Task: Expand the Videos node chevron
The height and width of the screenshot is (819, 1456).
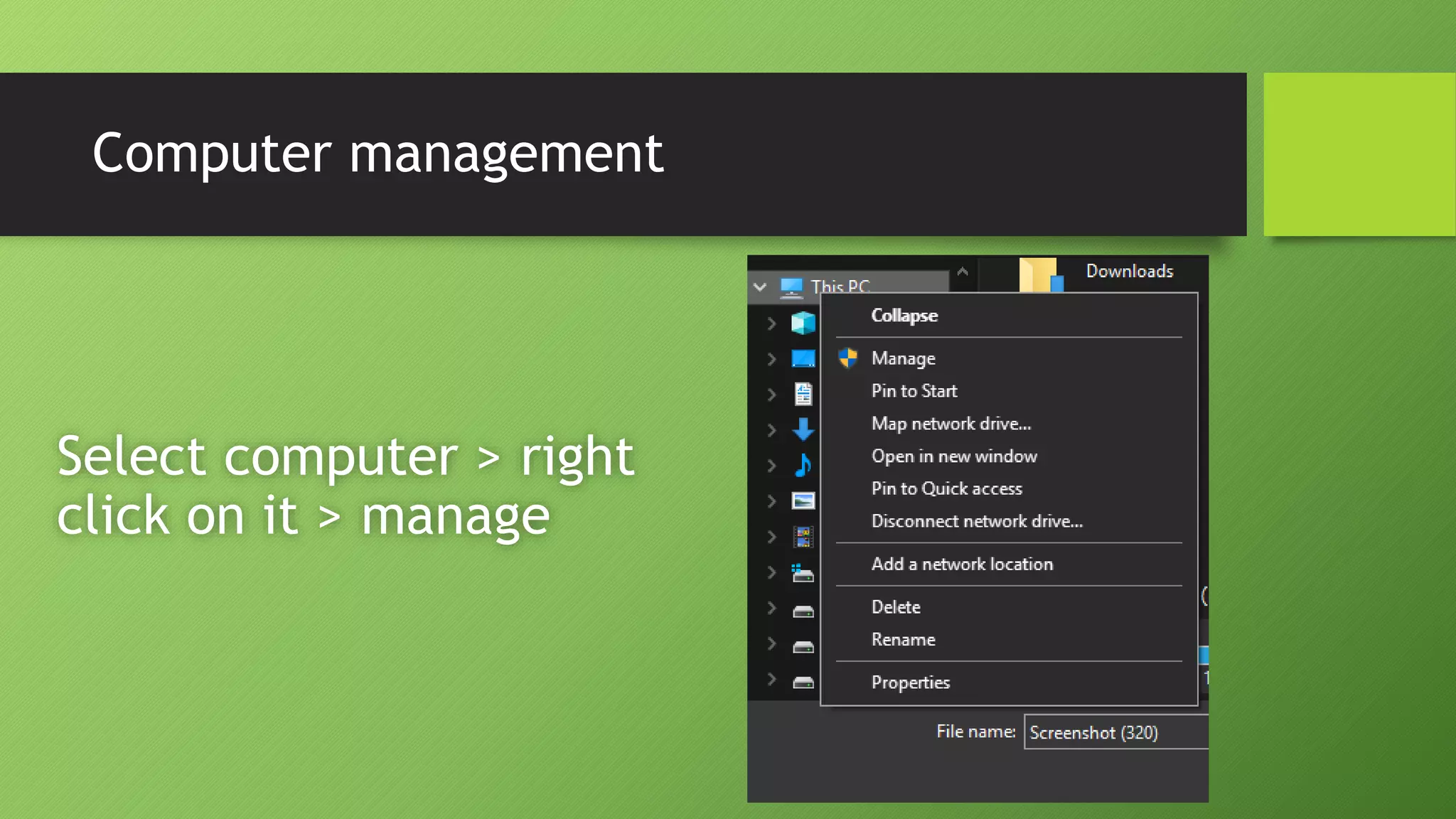Action: [771, 537]
